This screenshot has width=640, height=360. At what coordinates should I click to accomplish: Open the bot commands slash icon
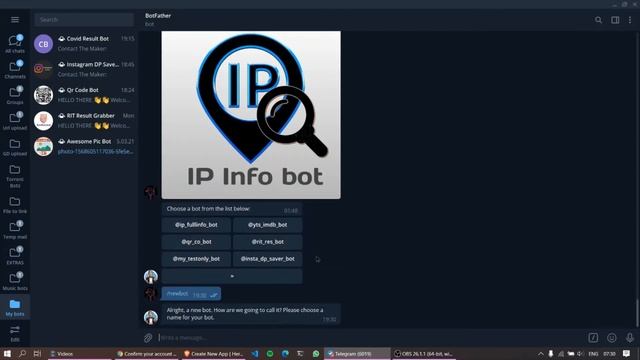click(593, 338)
